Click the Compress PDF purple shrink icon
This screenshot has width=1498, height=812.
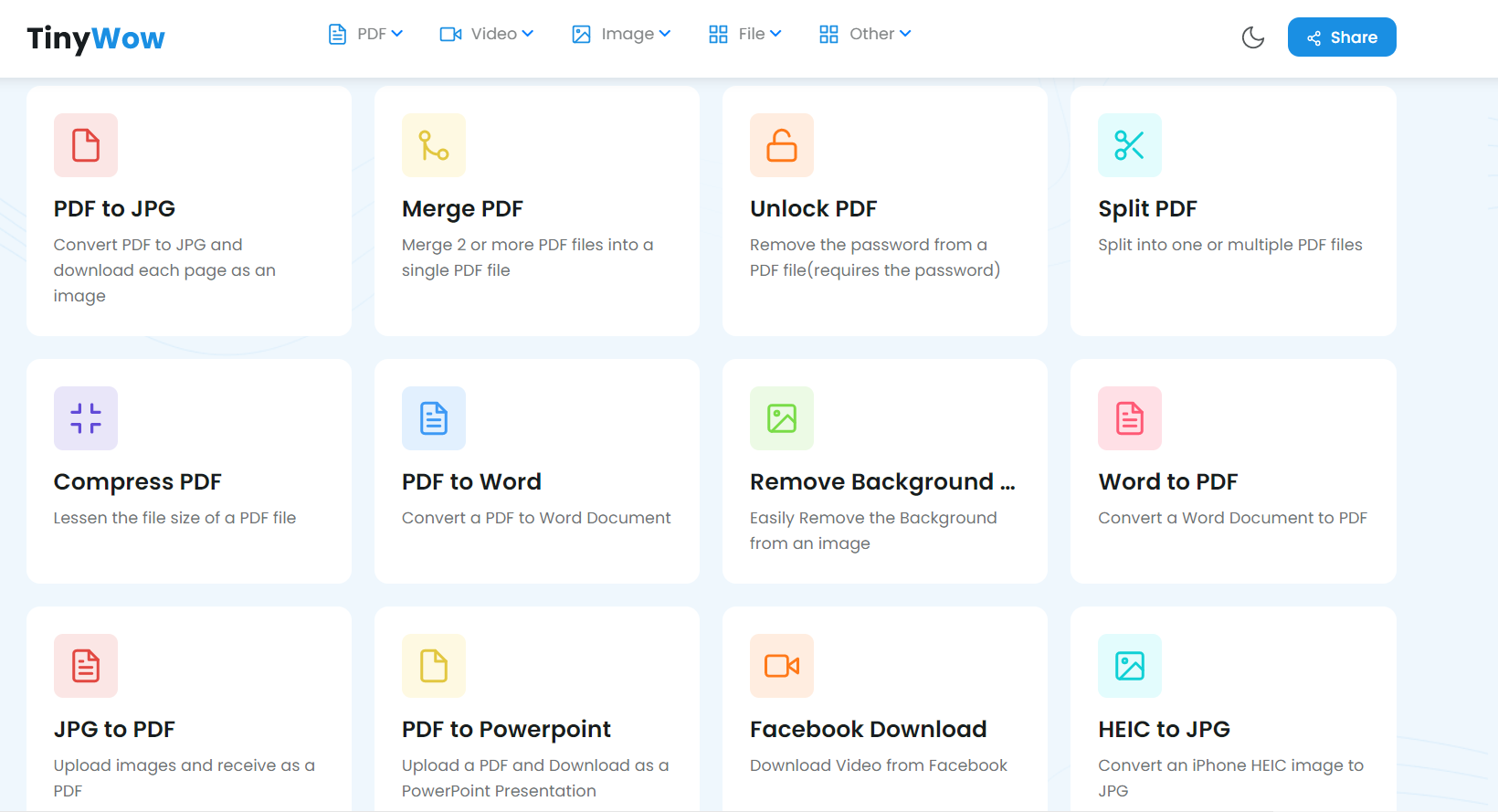(86, 418)
